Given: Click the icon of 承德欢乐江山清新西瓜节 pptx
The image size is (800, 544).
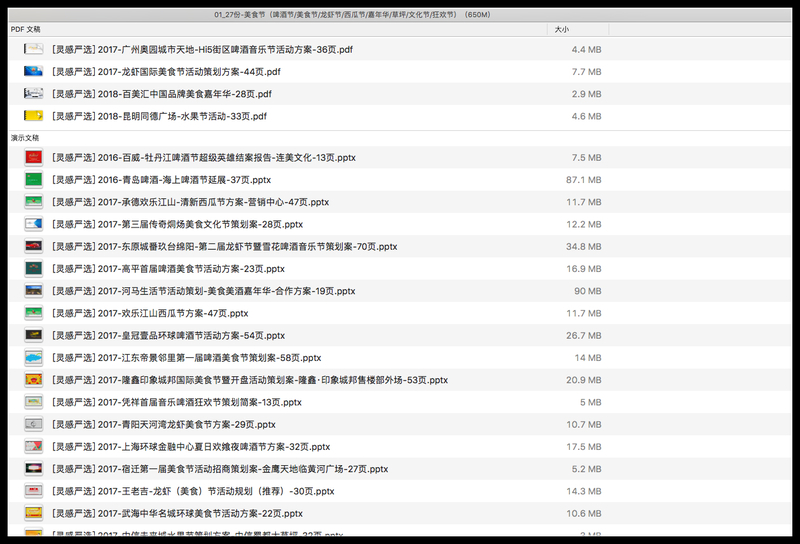Looking at the screenshot, I should [x=34, y=202].
